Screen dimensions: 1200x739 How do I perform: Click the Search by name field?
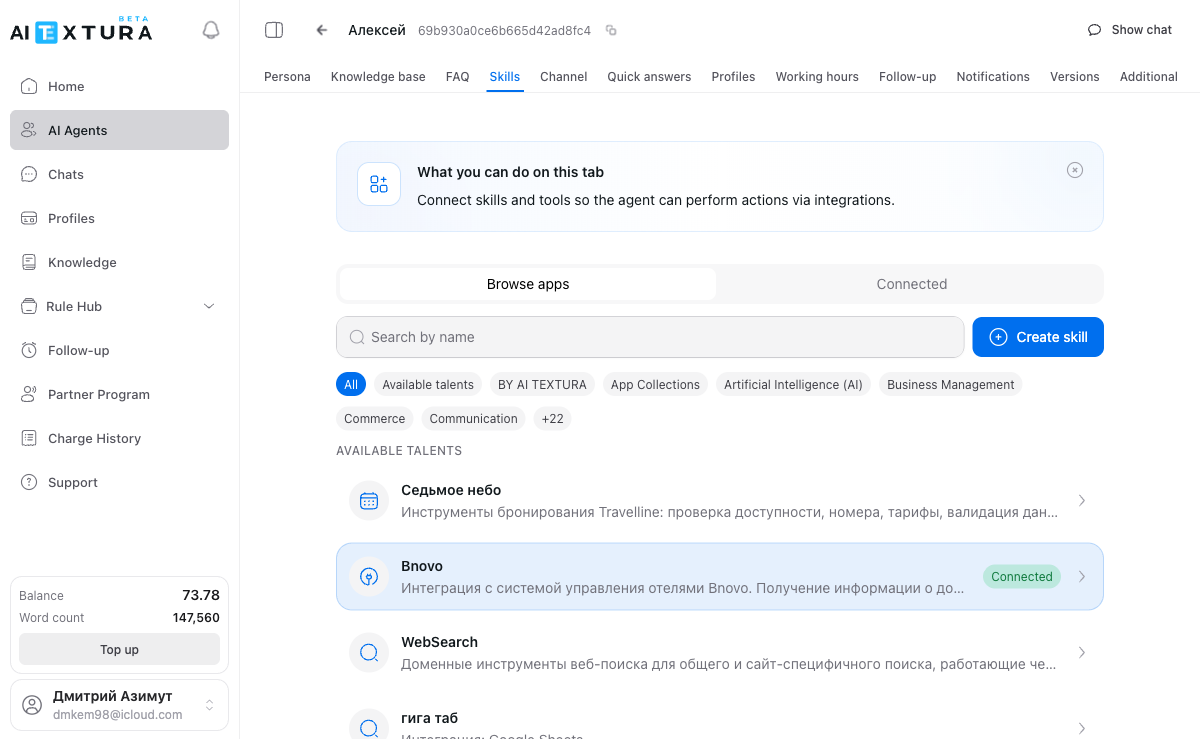pos(650,337)
